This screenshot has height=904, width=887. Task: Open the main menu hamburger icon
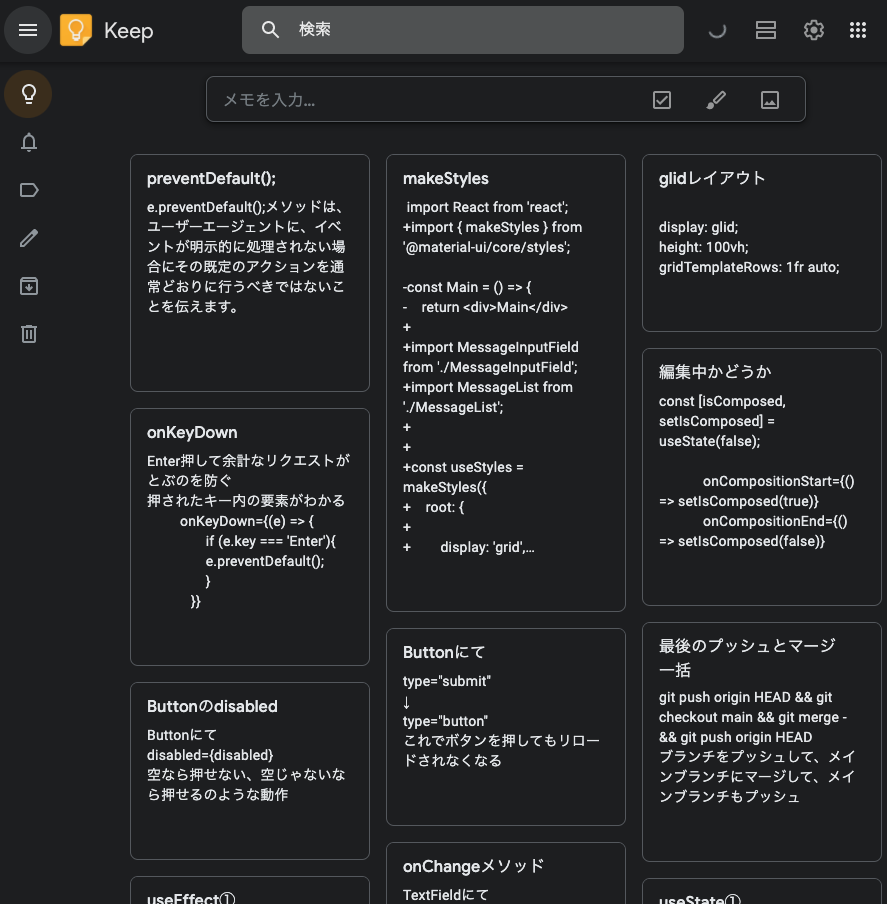(x=28, y=30)
